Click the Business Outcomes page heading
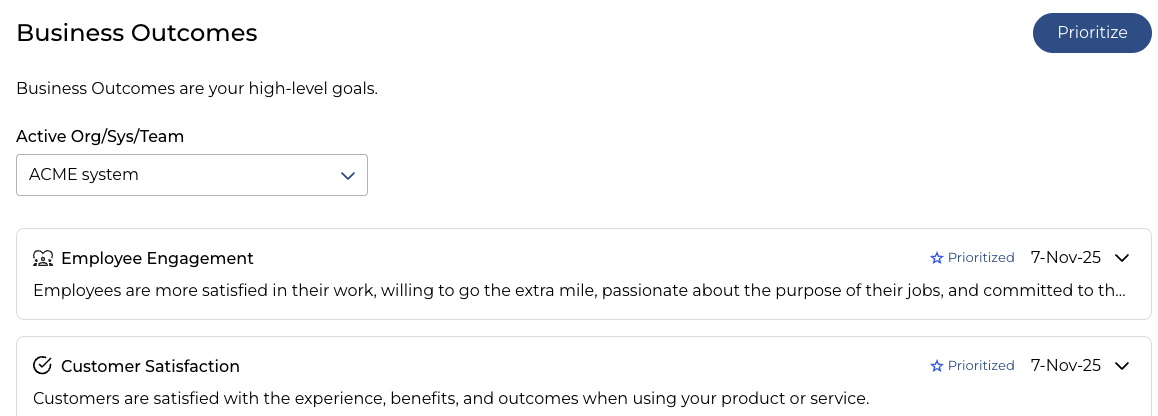 [137, 33]
